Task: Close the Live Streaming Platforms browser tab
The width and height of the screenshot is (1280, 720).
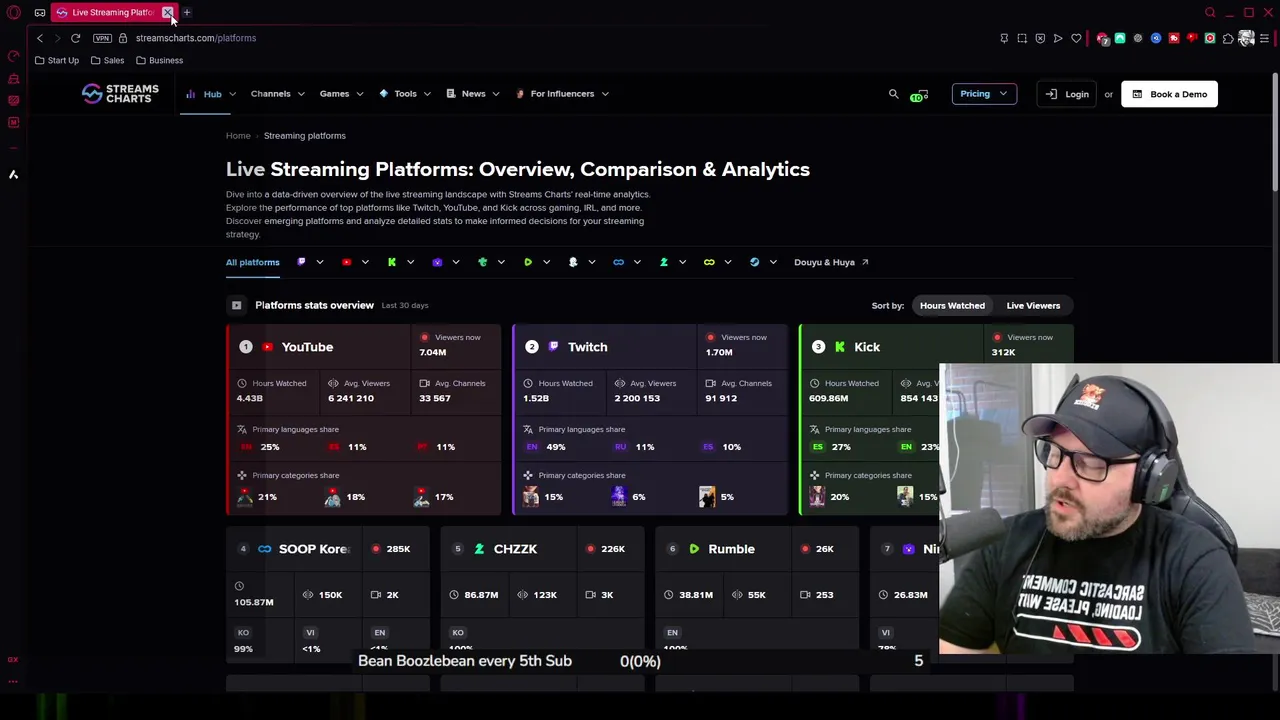Action: (x=168, y=12)
